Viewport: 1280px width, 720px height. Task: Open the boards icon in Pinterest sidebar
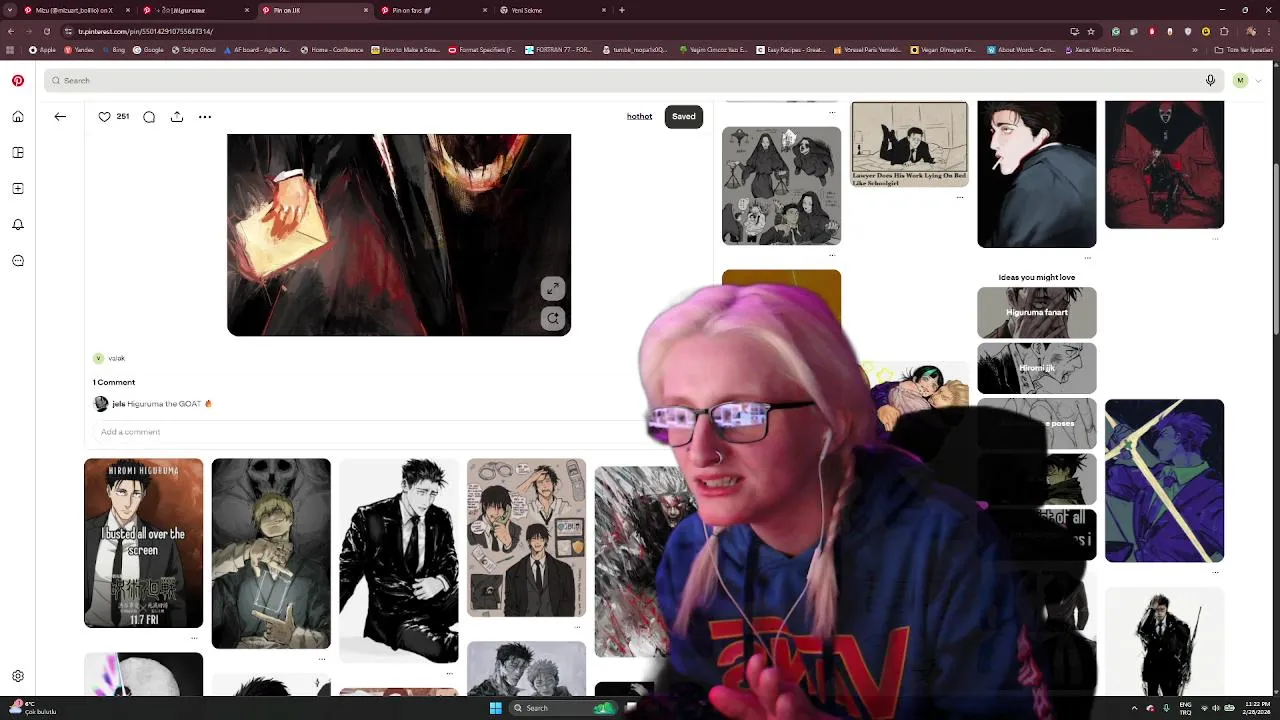(18, 153)
